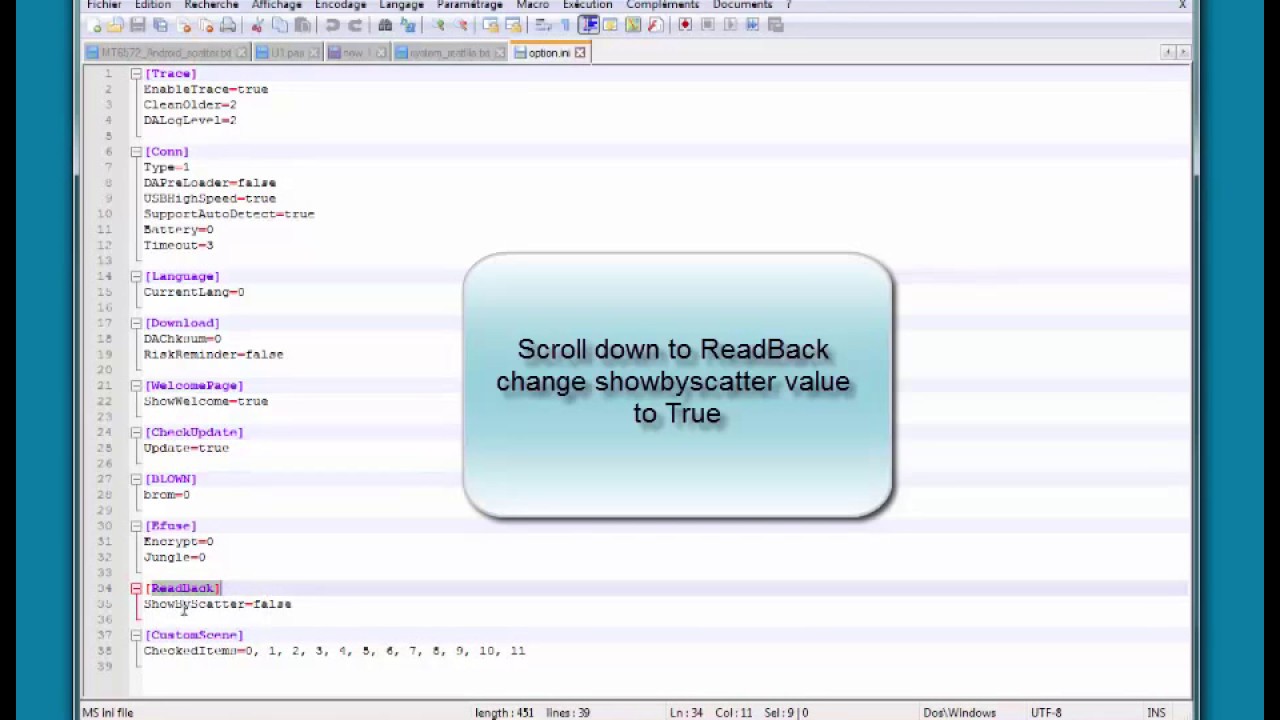This screenshot has width=1280, height=720.
Task: Toggle synchronized vertical scrolling icon
Action: pos(491,25)
